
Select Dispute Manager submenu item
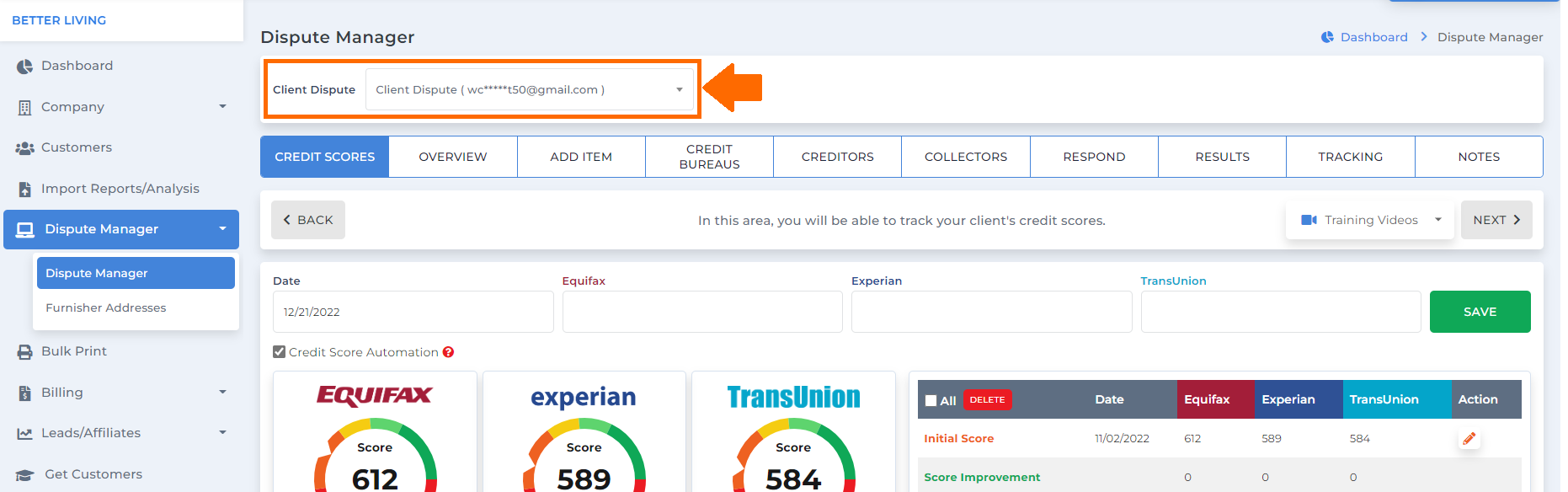pos(136,273)
